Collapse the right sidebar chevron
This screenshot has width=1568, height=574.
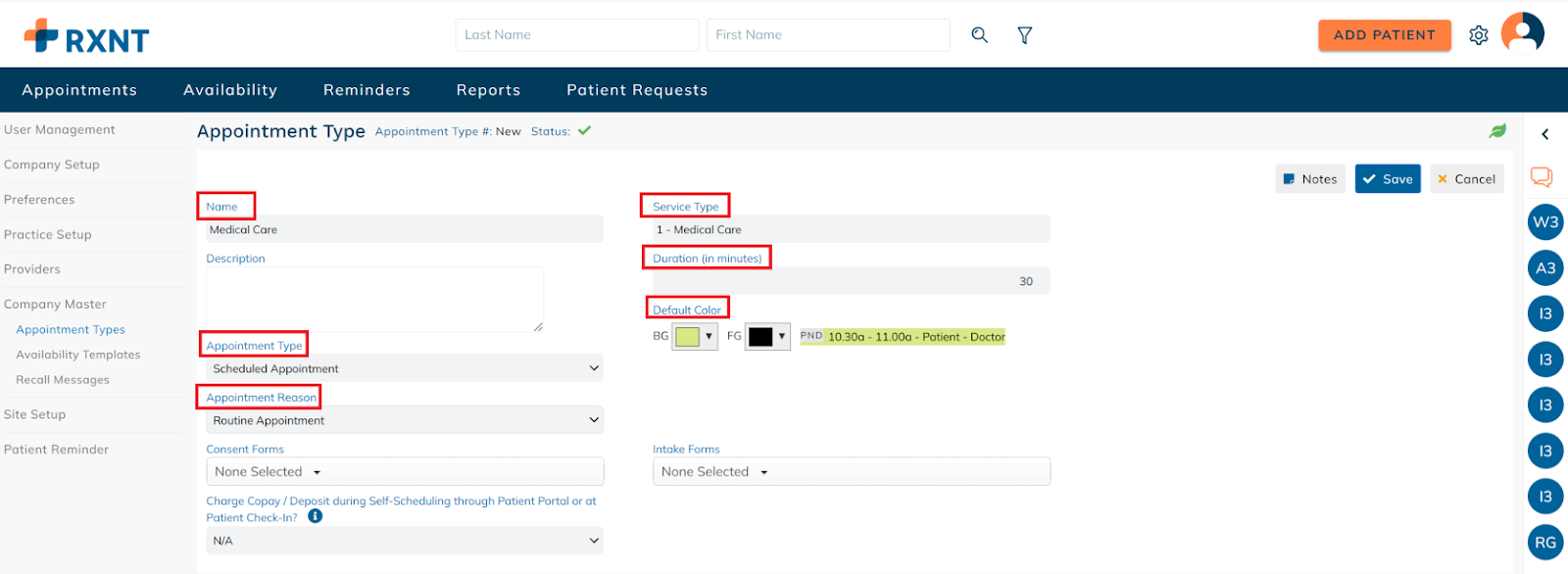pyautogui.click(x=1544, y=135)
